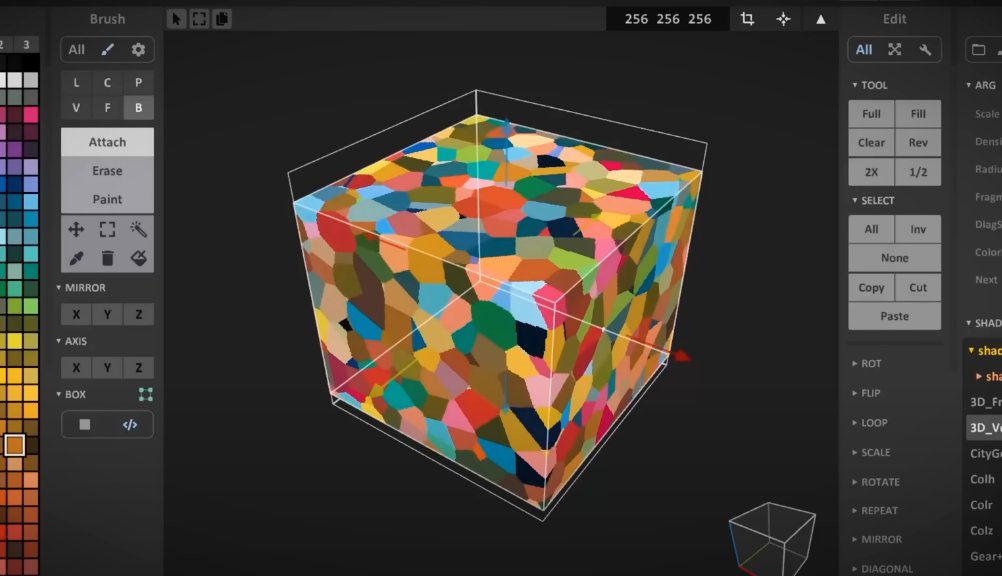Click the Inv selection button
Viewport: 1002px width, 576px height.
point(918,229)
